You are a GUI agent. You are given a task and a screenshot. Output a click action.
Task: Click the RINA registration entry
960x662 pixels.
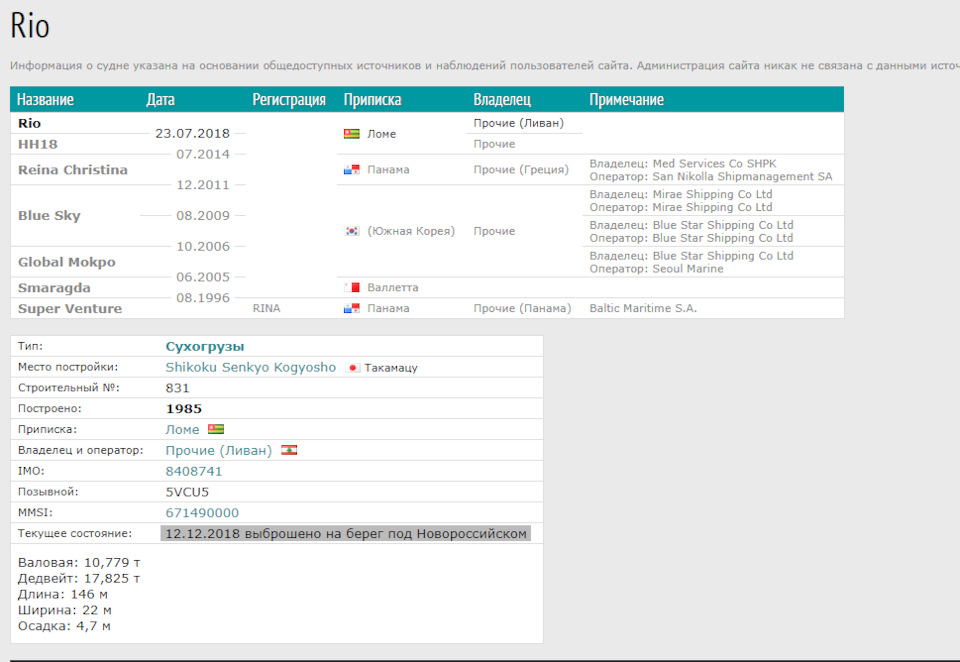tap(266, 308)
